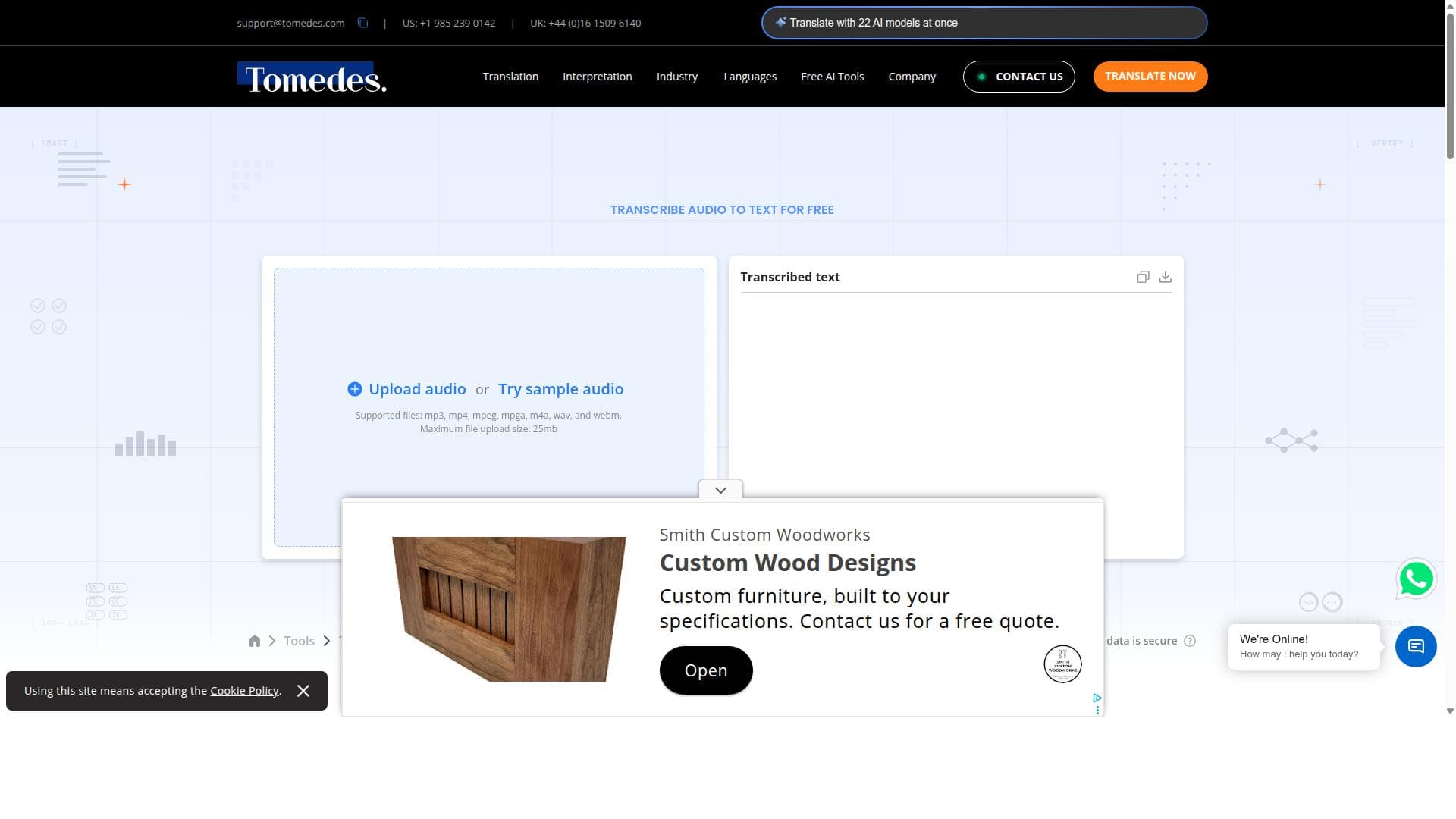Call the US phone number link
1456x819 pixels.
point(448,23)
